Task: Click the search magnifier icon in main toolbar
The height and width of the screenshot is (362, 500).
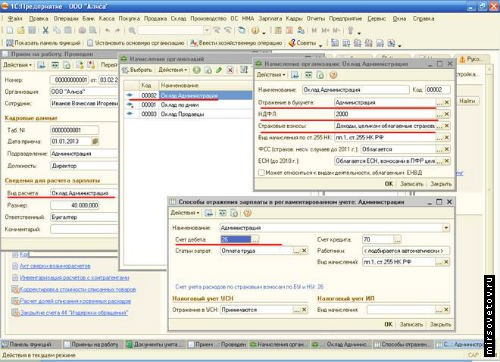Action: click(x=132, y=30)
